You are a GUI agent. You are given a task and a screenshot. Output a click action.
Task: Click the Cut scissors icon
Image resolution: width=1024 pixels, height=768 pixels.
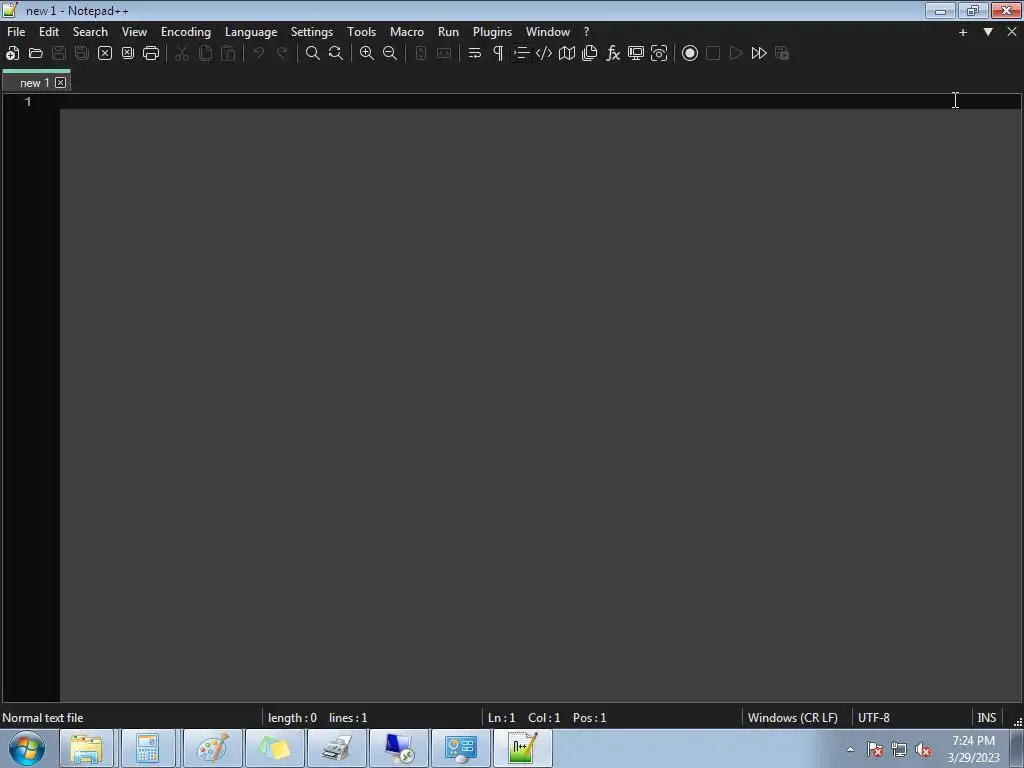(182, 54)
